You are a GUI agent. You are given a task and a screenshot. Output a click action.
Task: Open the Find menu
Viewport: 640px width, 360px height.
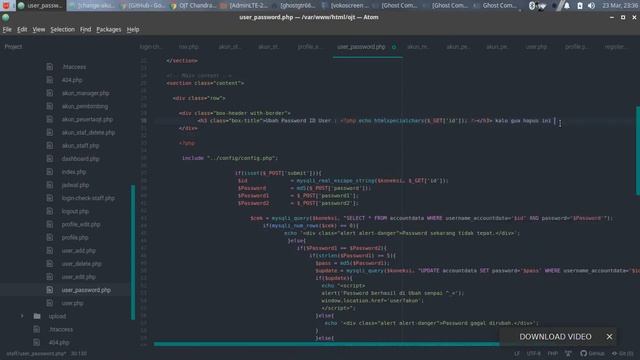[x=85, y=29]
